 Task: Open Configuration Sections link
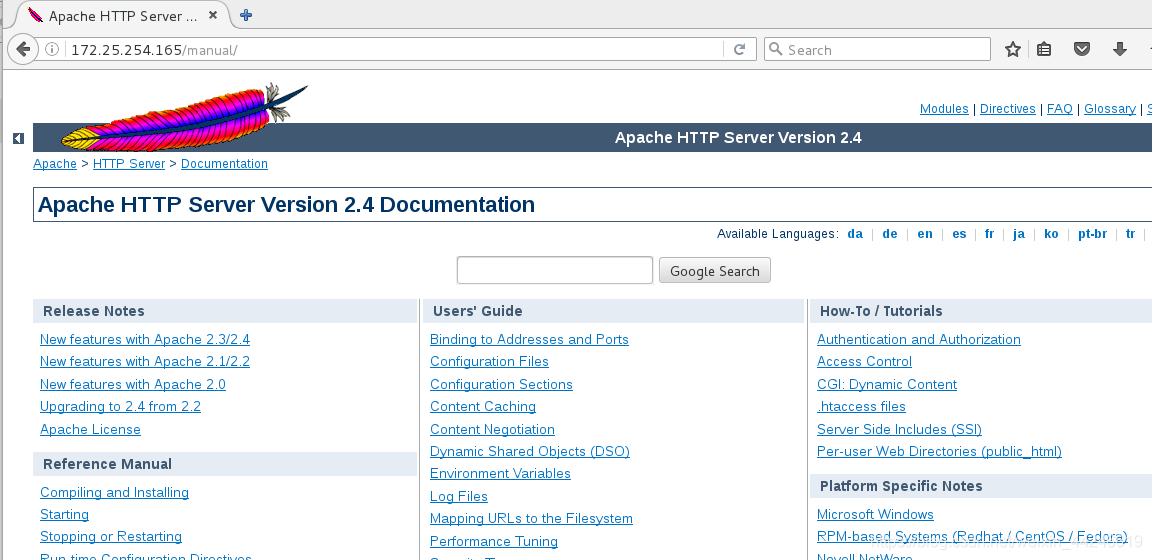(501, 384)
